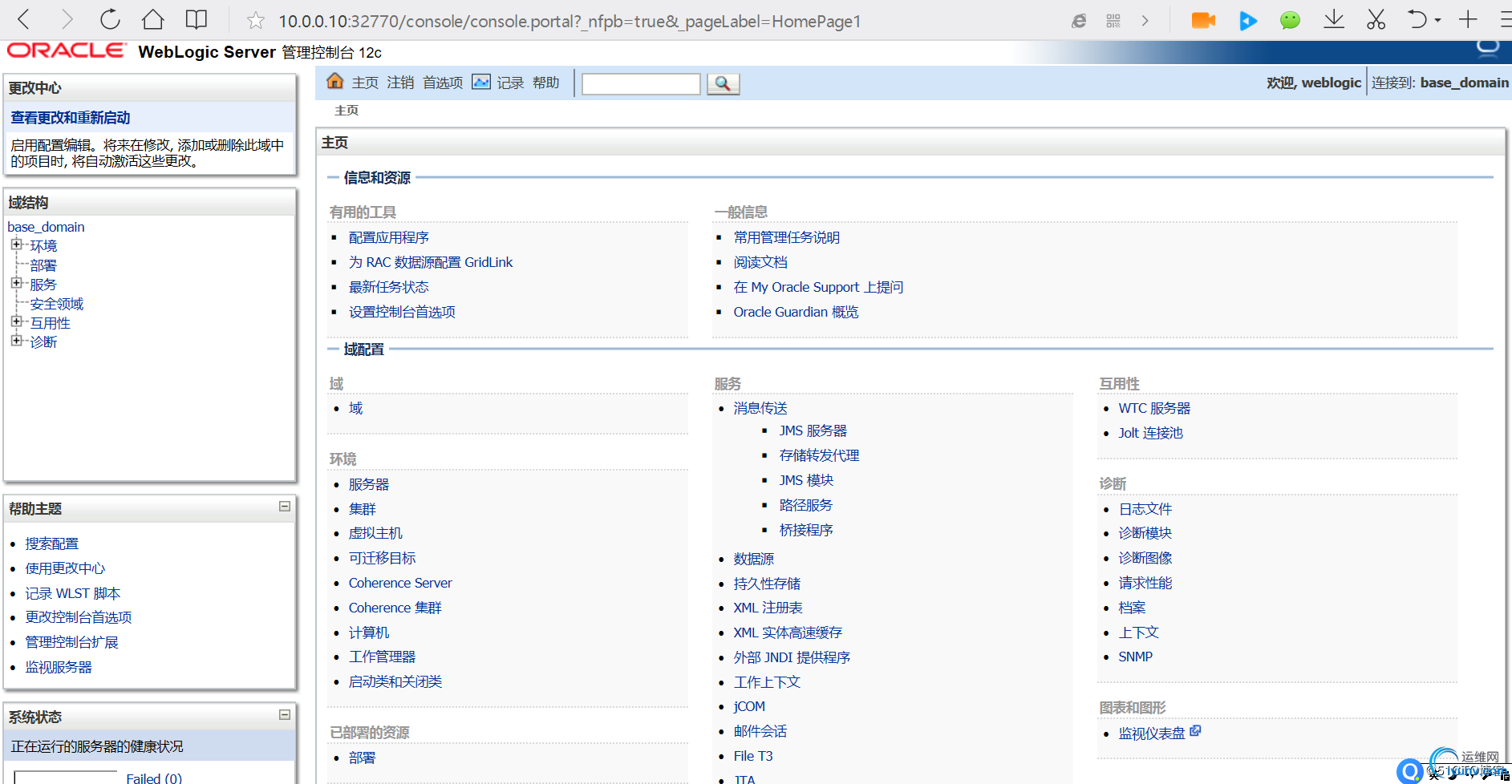Open 为 RAC 数据源配置 GridLink

tap(431, 262)
